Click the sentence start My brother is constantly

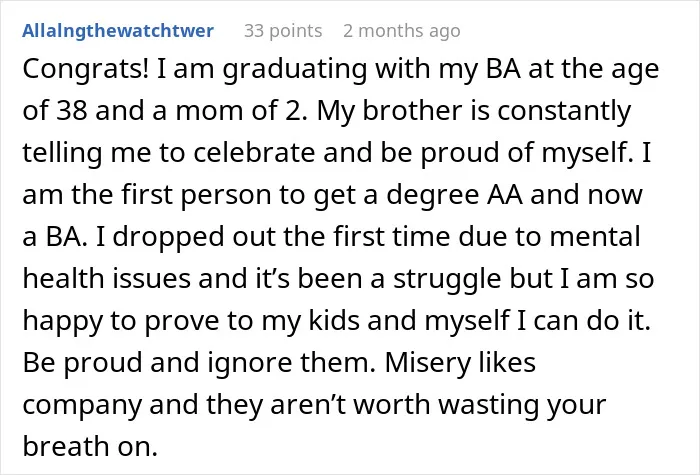tap(474, 112)
